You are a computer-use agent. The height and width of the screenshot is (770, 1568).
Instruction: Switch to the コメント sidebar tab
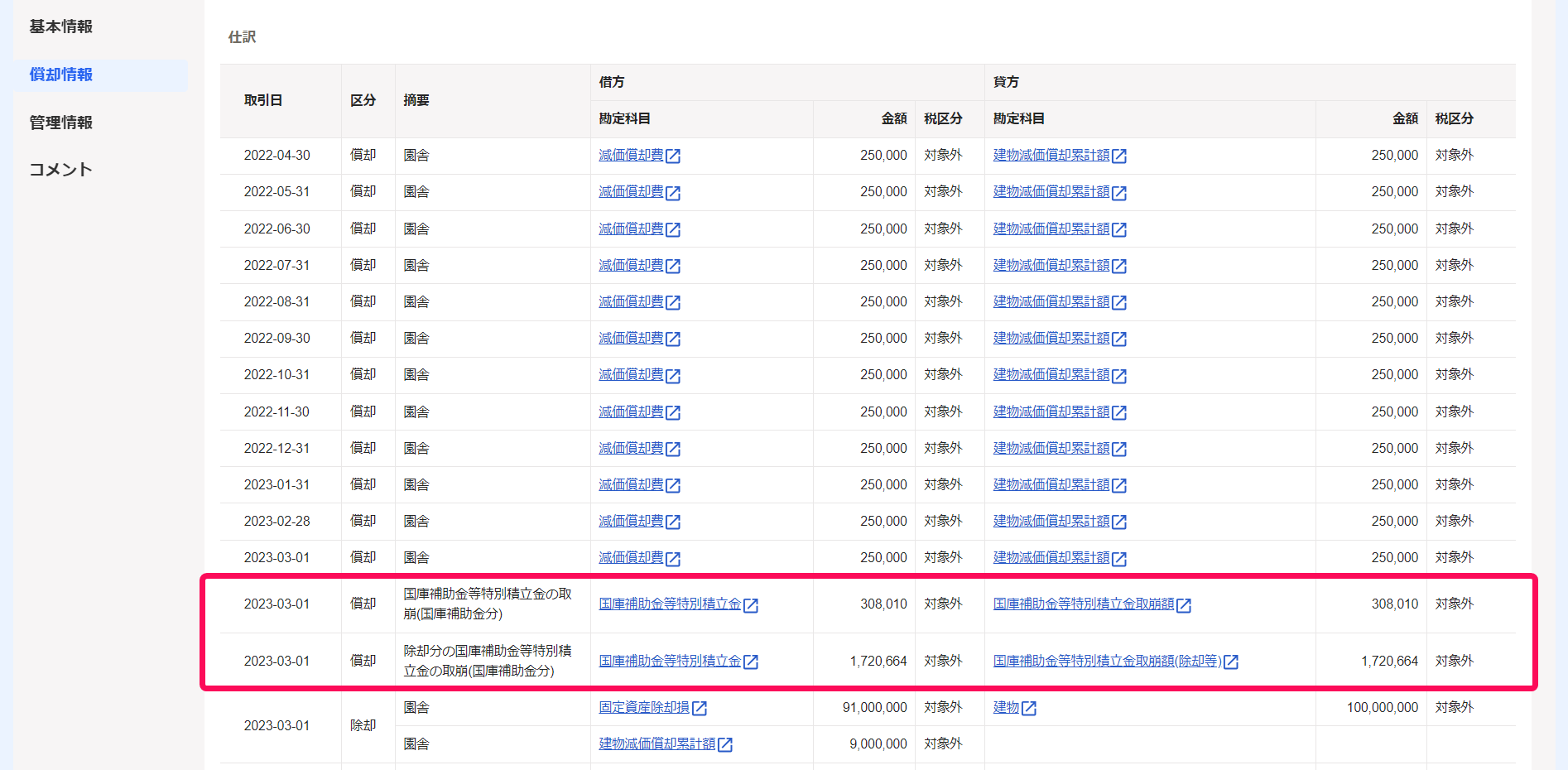pyautogui.click(x=61, y=170)
